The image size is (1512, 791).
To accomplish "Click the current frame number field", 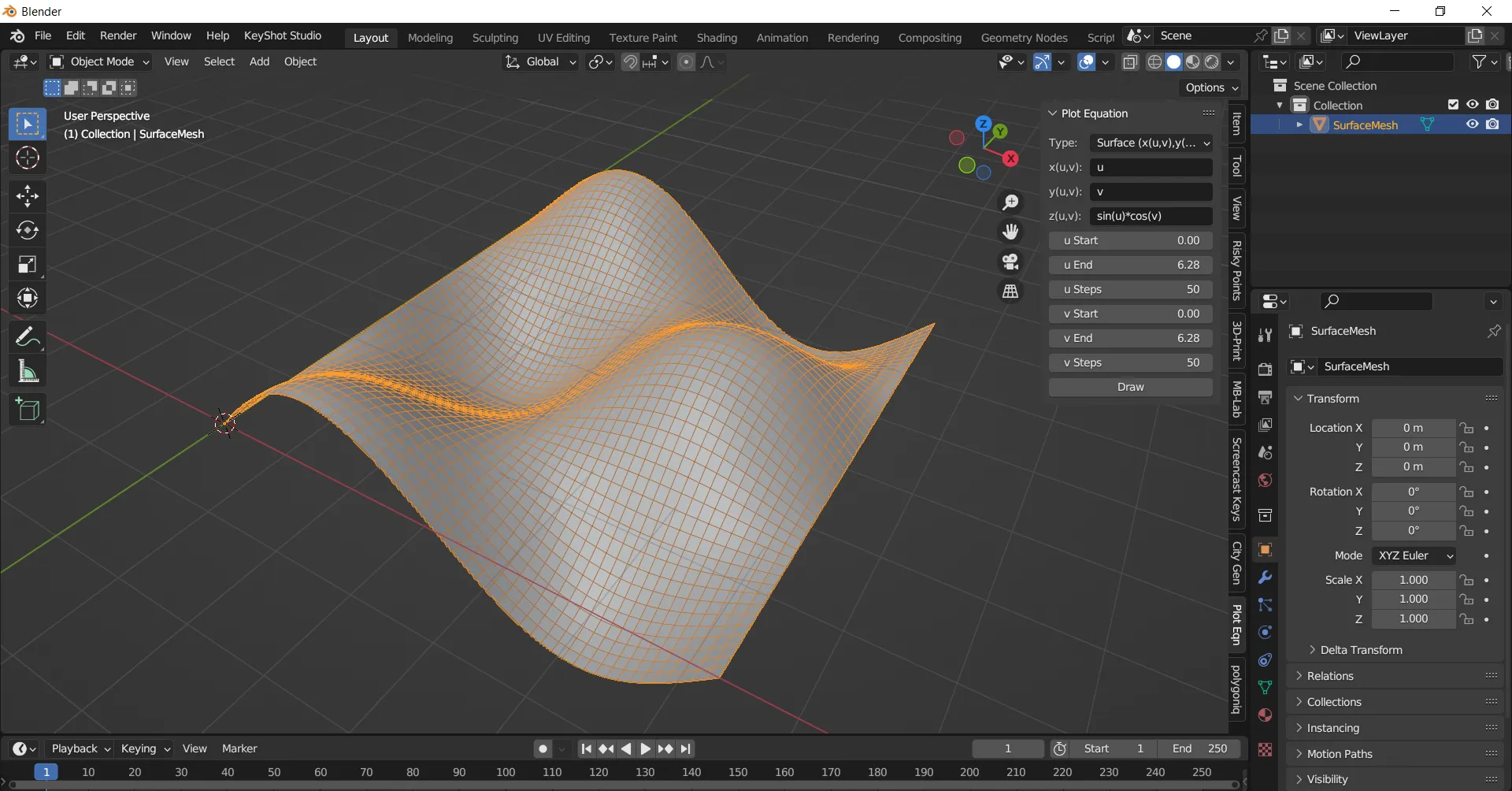I will coord(1008,749).
